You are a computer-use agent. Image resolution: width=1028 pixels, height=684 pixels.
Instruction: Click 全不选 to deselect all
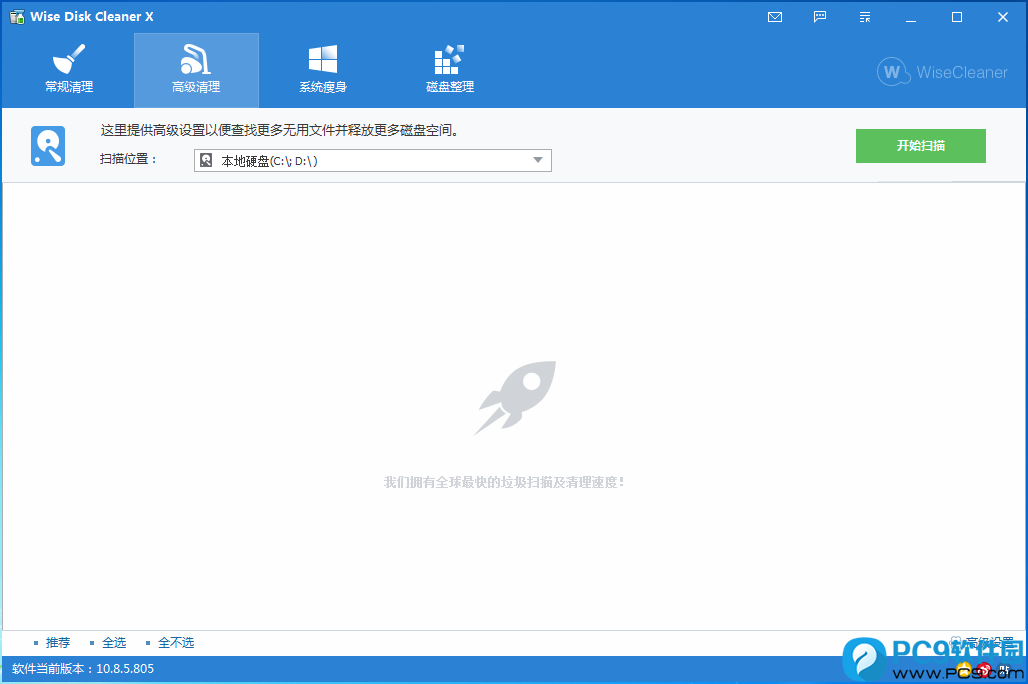[175, 643]
